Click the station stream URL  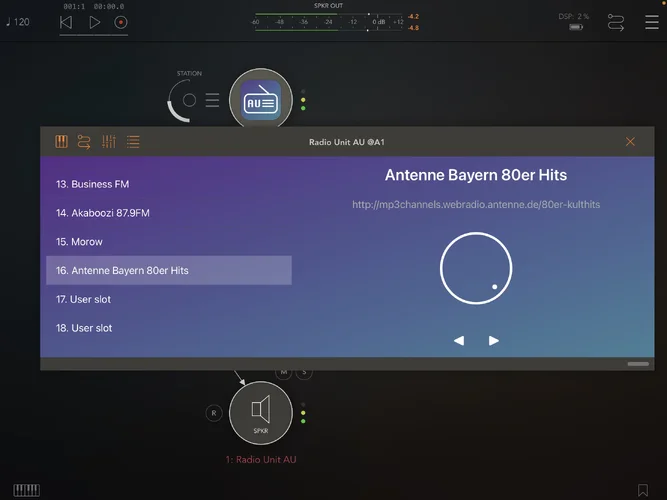[x=476, y=205]
